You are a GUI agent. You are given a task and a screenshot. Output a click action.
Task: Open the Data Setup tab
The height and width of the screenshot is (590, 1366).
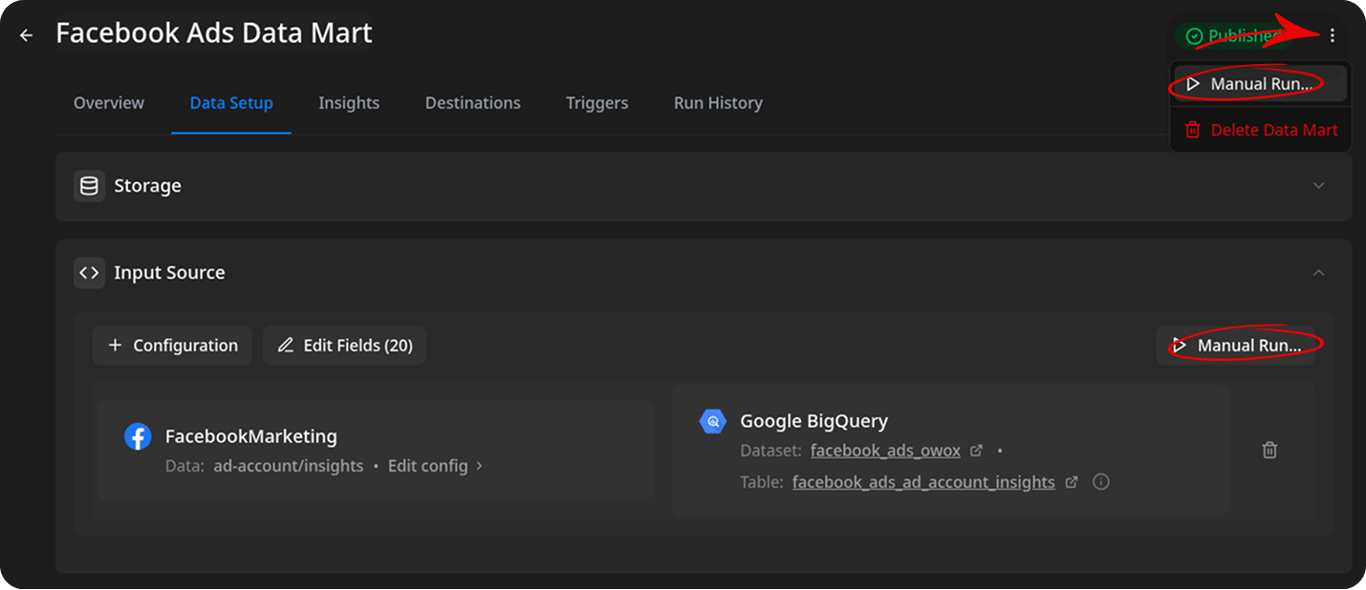pyautogui.click(x=231, y=103)
